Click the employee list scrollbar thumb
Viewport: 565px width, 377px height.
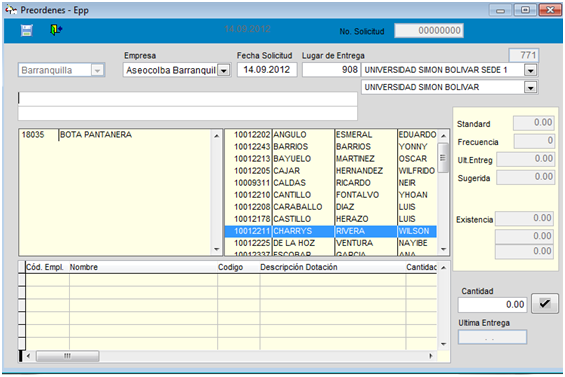[x=443, y=158]
